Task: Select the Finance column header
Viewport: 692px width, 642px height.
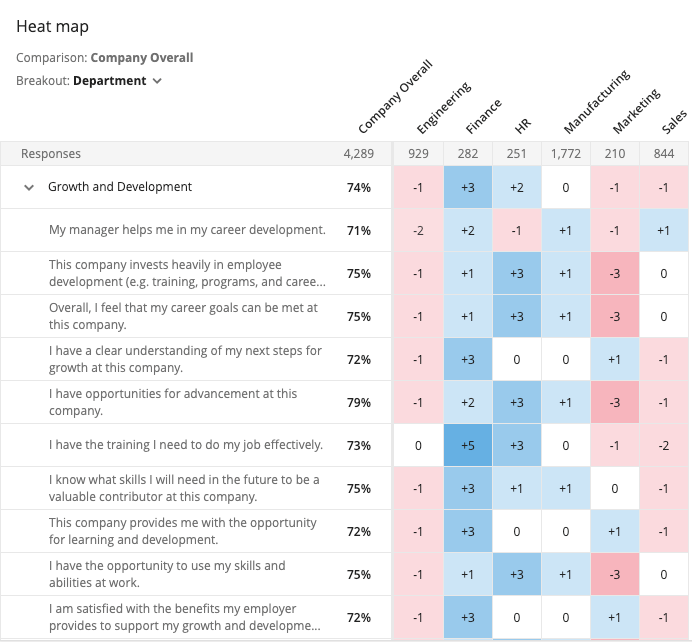Action: (x=484, y=116)
